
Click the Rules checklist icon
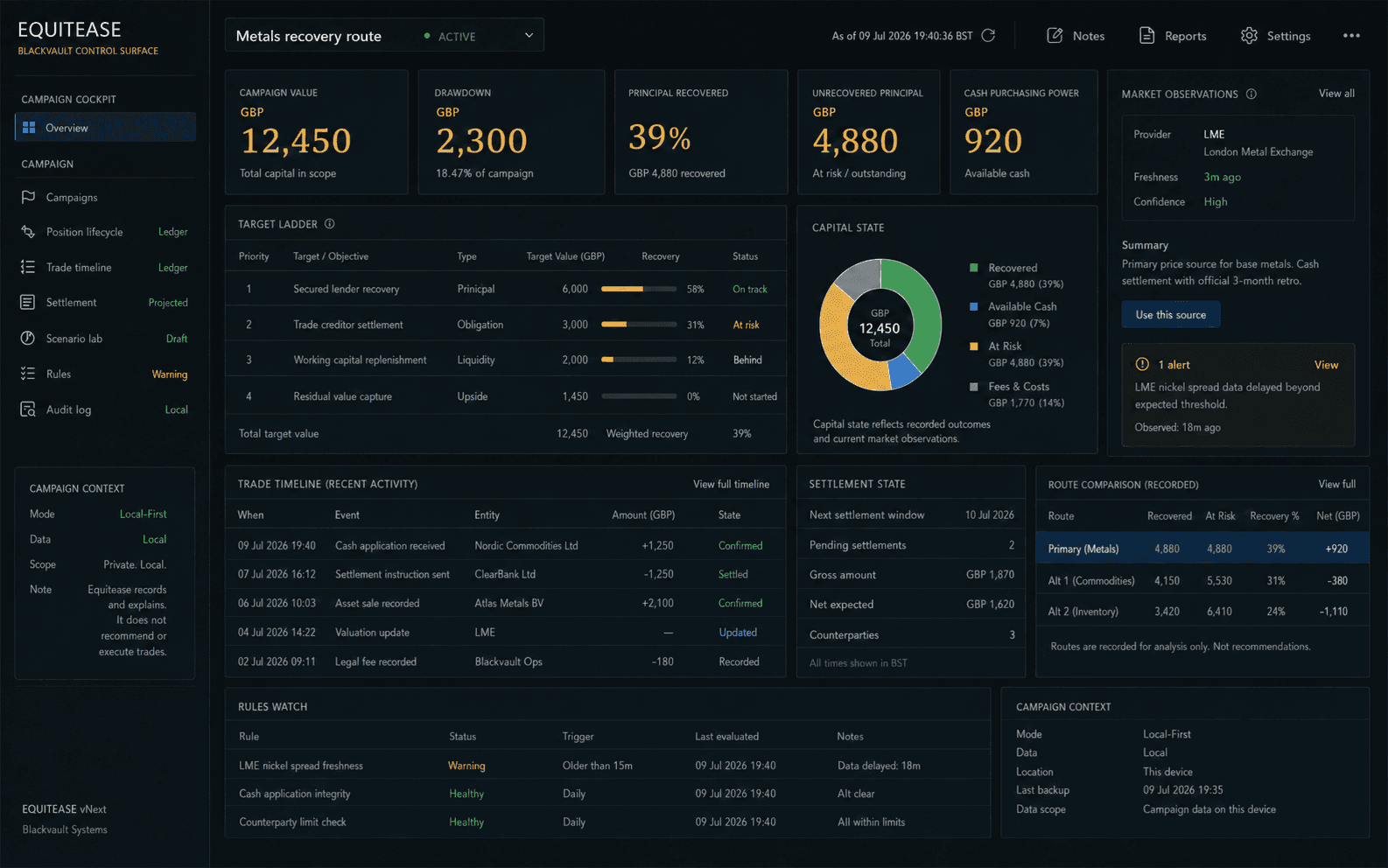pyautogui.click(x=28, y=374)
